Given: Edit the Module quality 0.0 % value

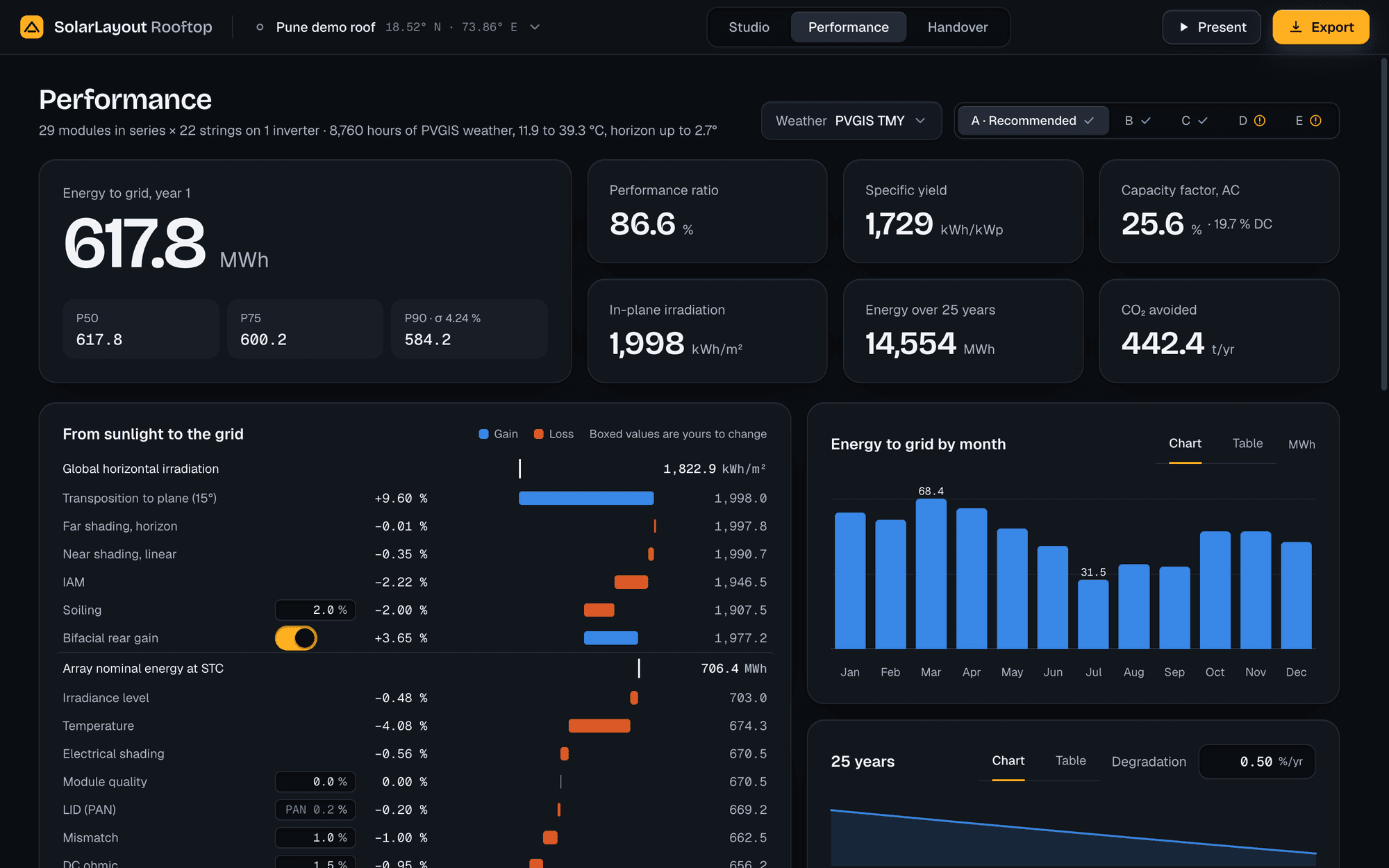Looking at the screenshot, I should (x=316, y=782).
